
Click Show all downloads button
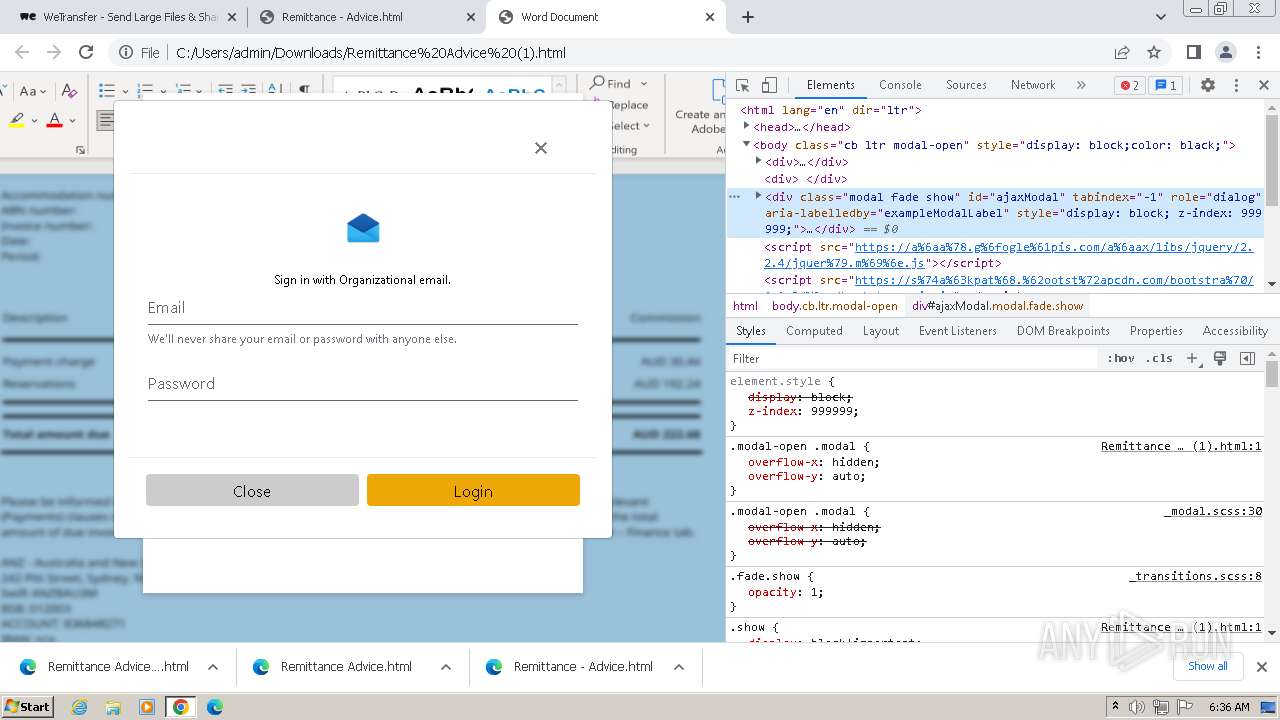(x=1207, y=667)
